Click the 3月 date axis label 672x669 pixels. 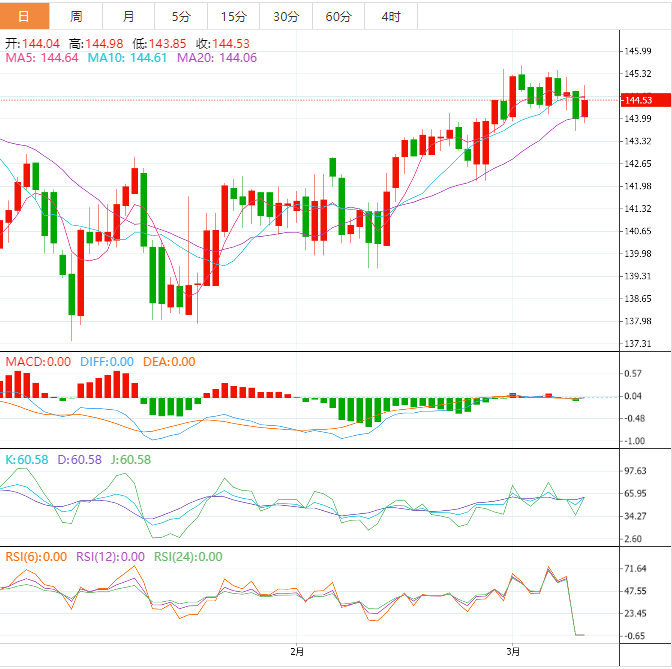tap(514, 651)
